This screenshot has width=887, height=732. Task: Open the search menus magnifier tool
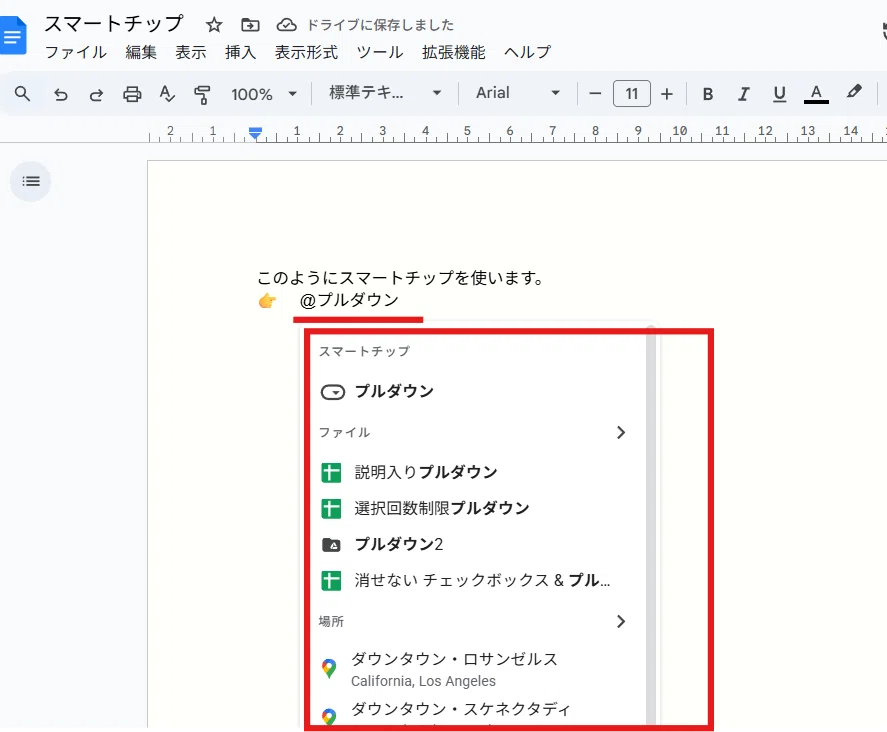pyautogui.click(x=23, y=93)
